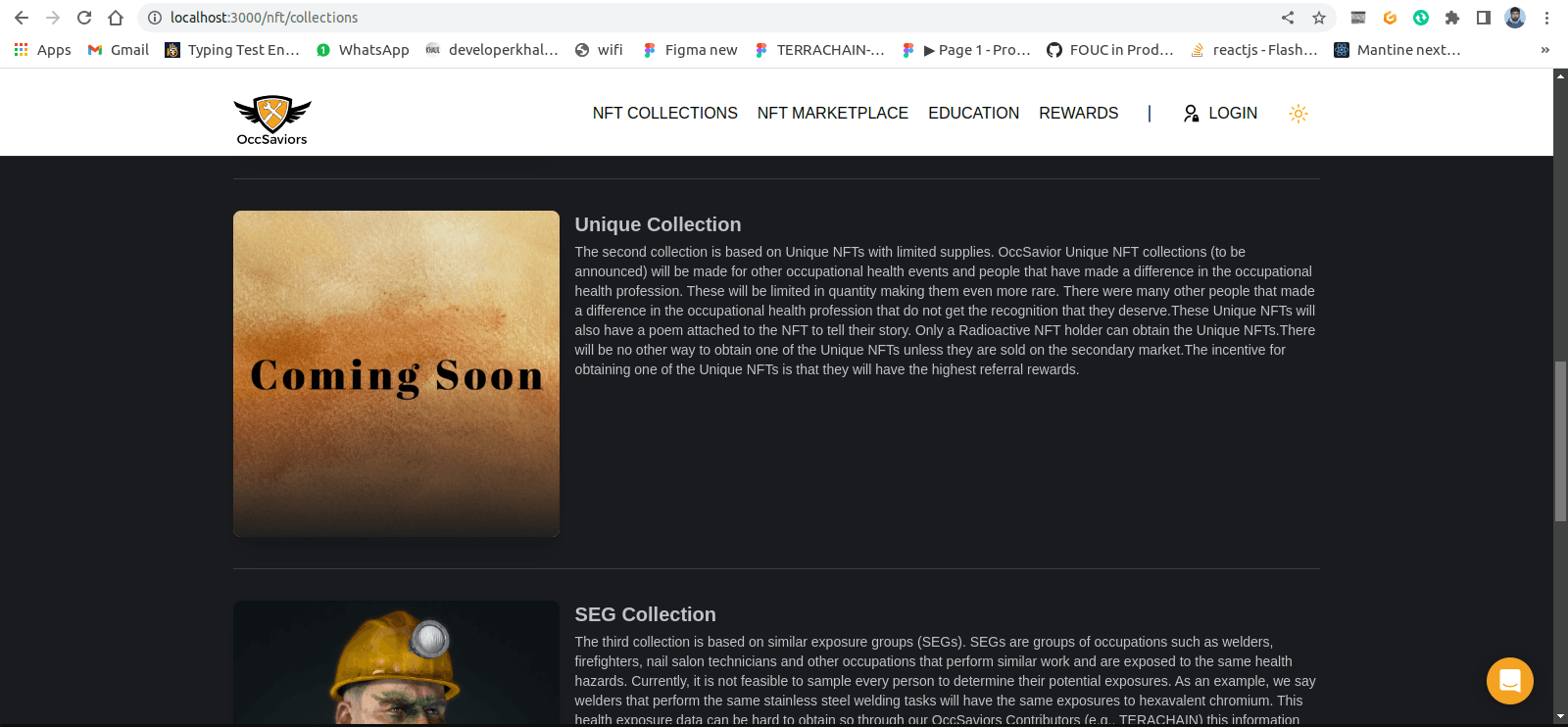Image resolution: width=1568 pixels, height=727 pixels.
Task: Click the scrollbar down arrow
Action: tap(1560, 717)
